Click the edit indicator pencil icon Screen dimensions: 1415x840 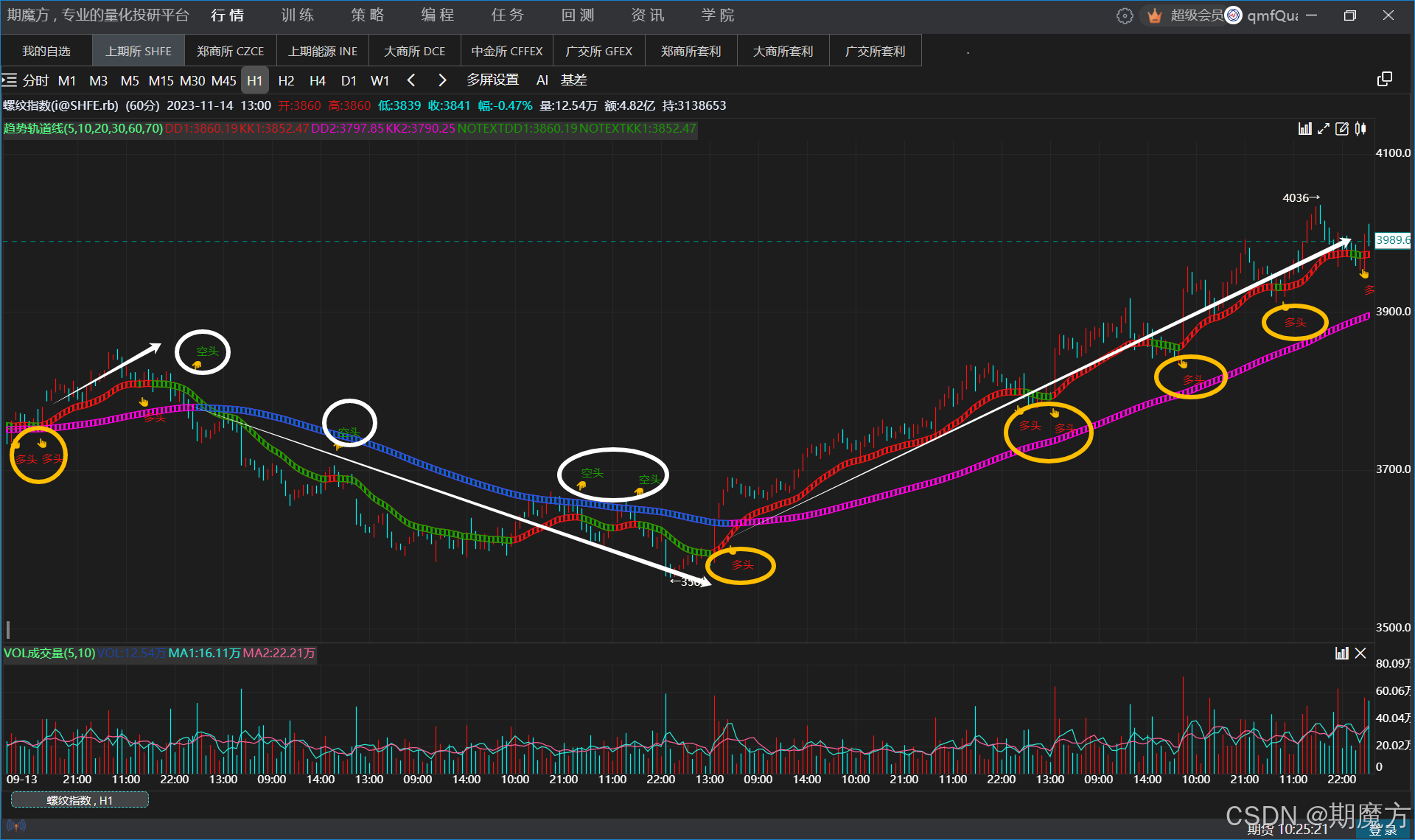click(x=1342, y=129)
